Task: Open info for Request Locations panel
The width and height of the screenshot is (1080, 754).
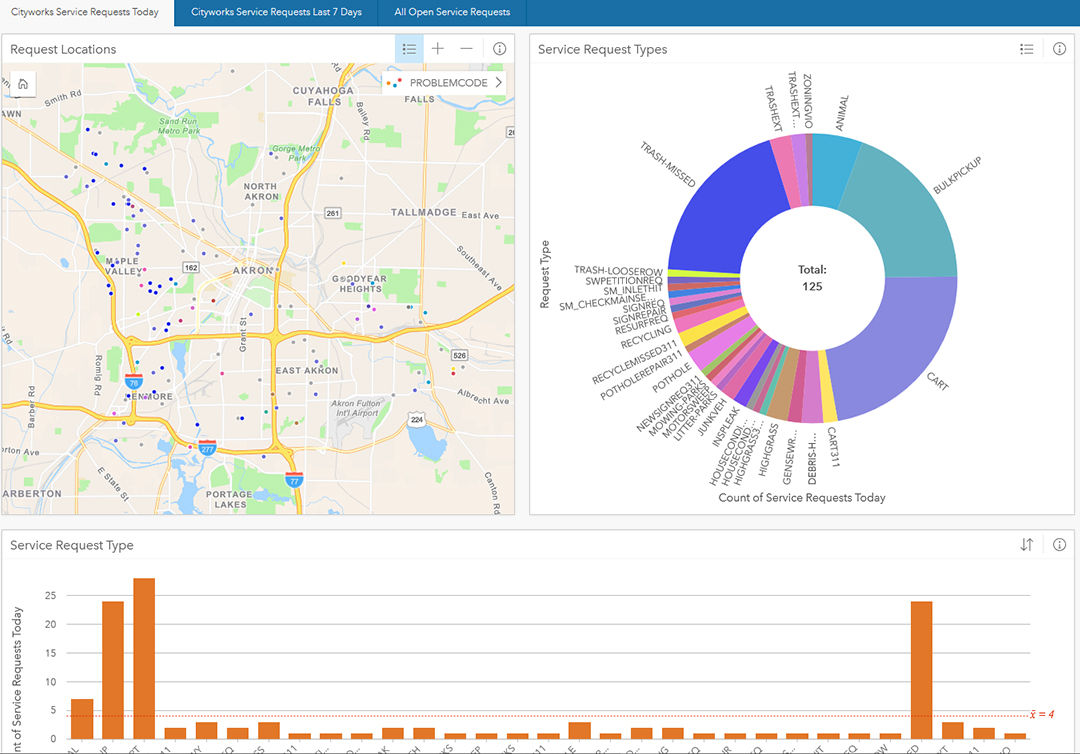Action: [499, 49]
